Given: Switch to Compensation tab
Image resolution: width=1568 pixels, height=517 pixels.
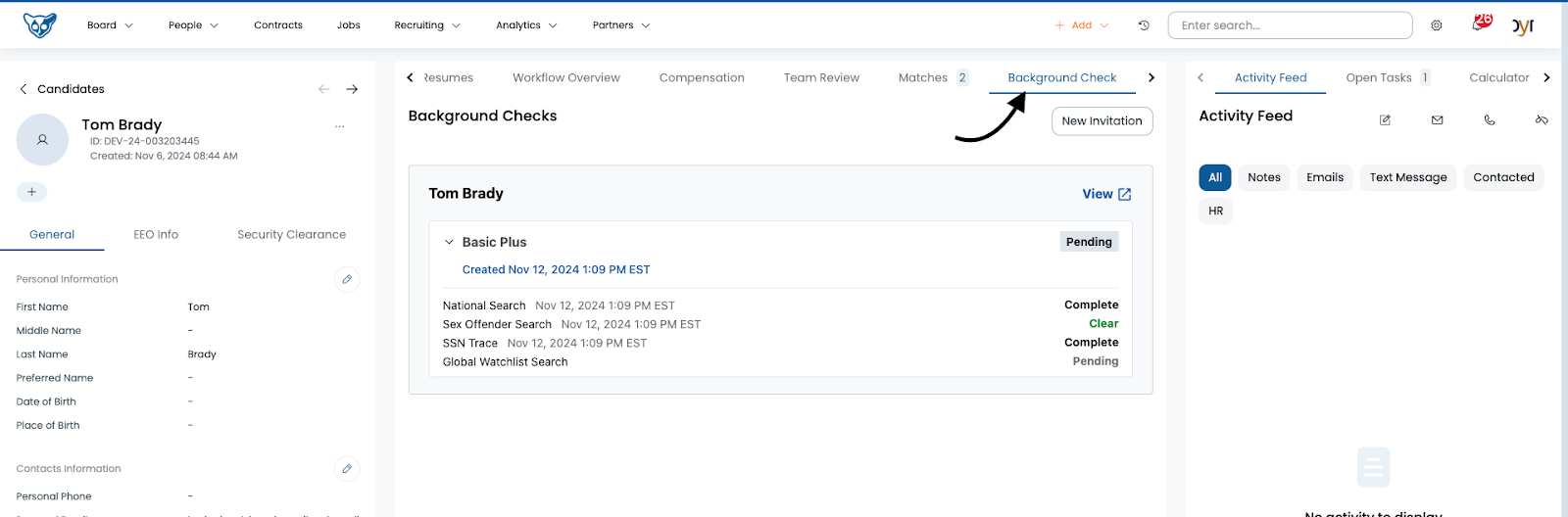Looking at the screenshot, I should (702, 77).
